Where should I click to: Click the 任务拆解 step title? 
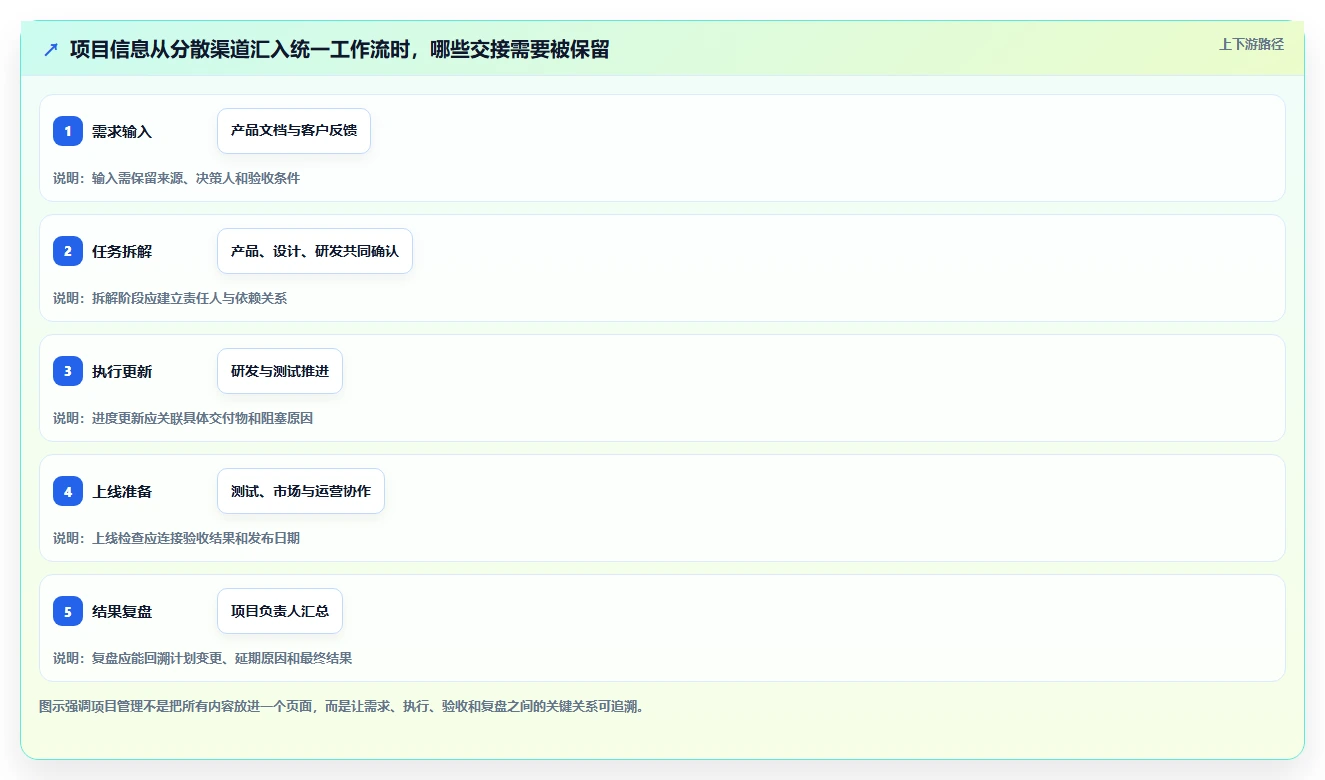point(122,251)
